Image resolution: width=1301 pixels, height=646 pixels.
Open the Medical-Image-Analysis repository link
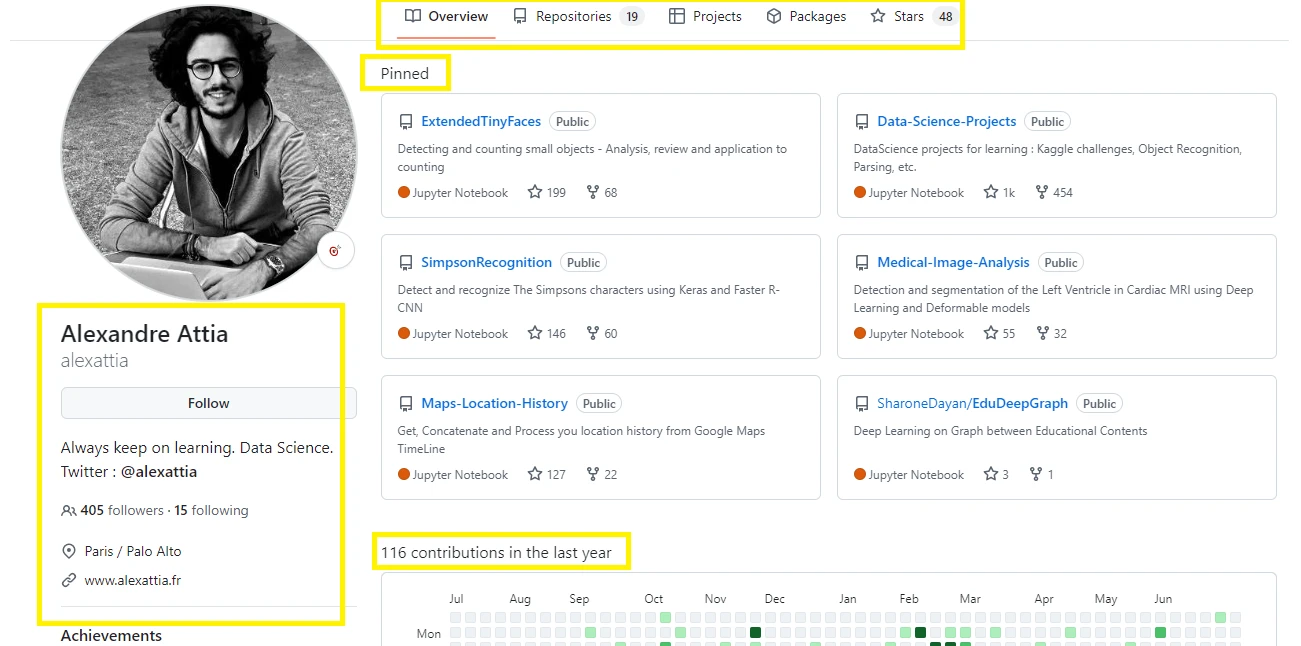953,262
